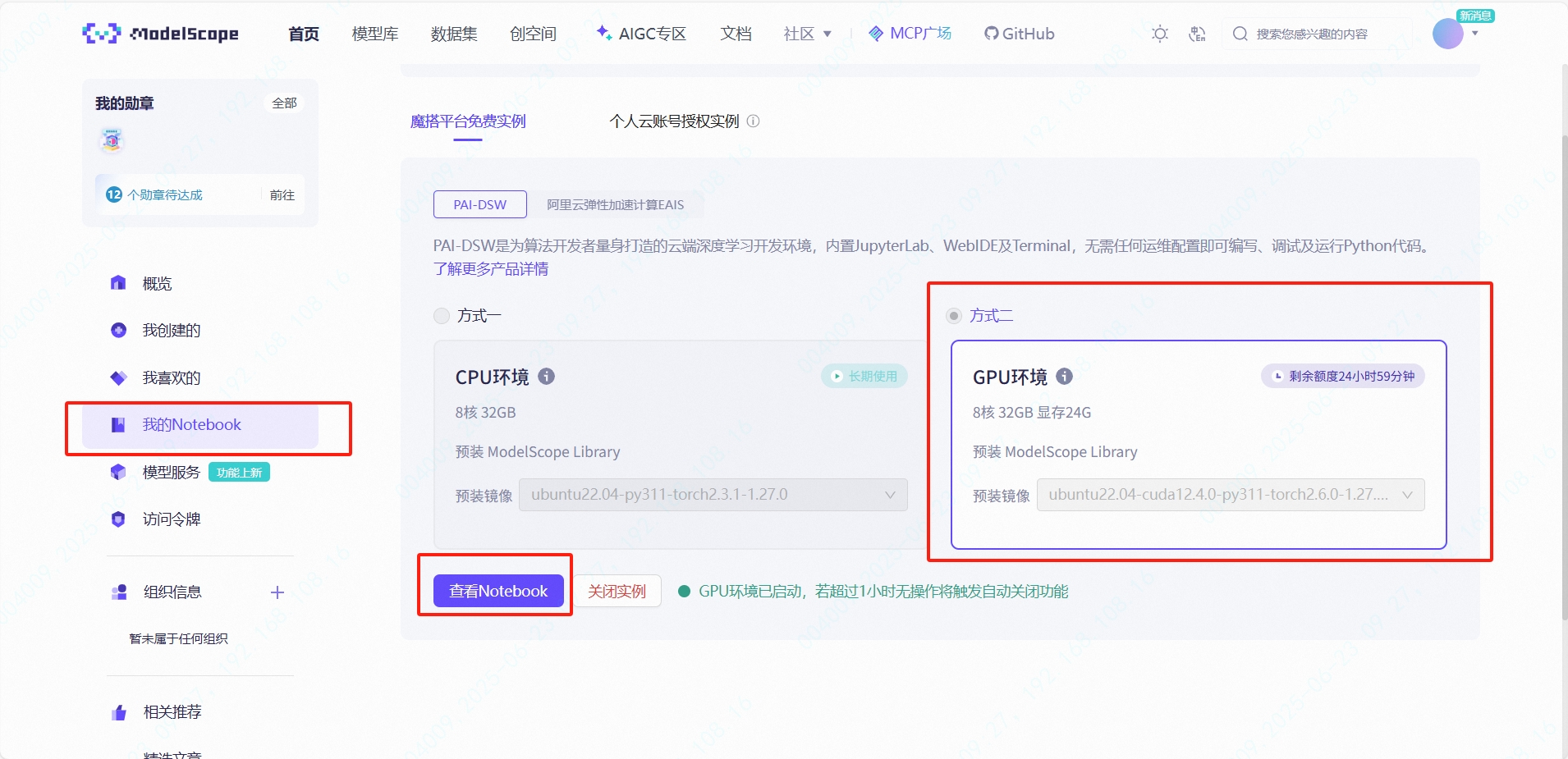
Task: Click the 8核 32GB 显存24G text
Action: [1032, 413]
